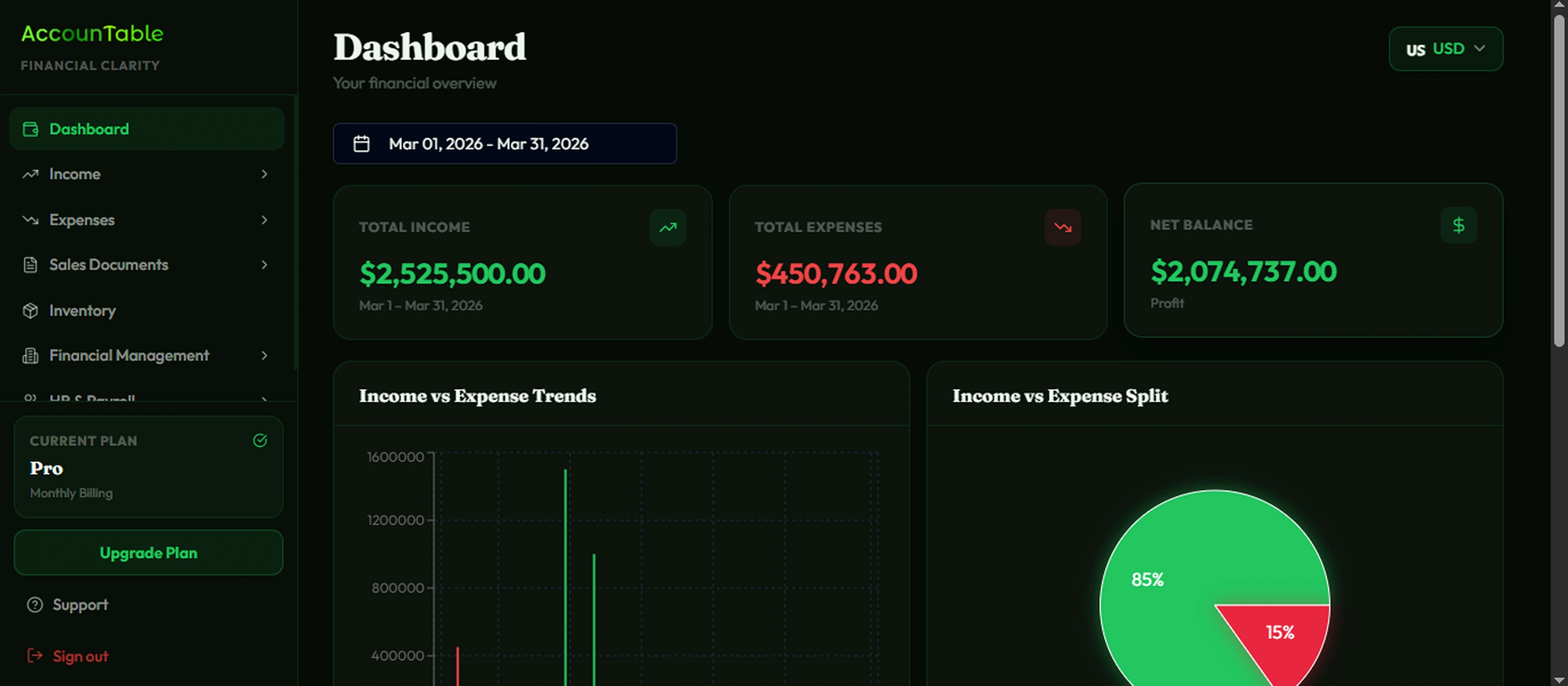Screen dimensions: 1568x686
Task: Click the checkmark icon on Current Plan card
Action: [x=260, y=440]
